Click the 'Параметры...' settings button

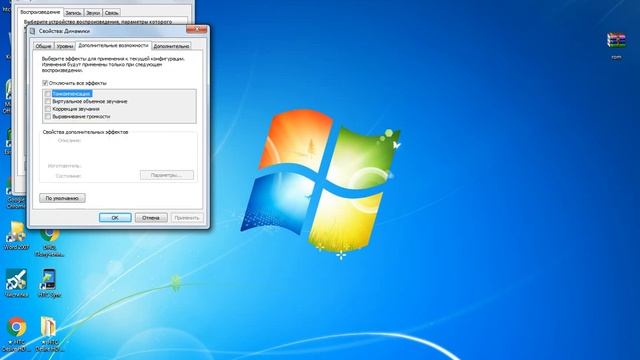click(x=167, y=175)
